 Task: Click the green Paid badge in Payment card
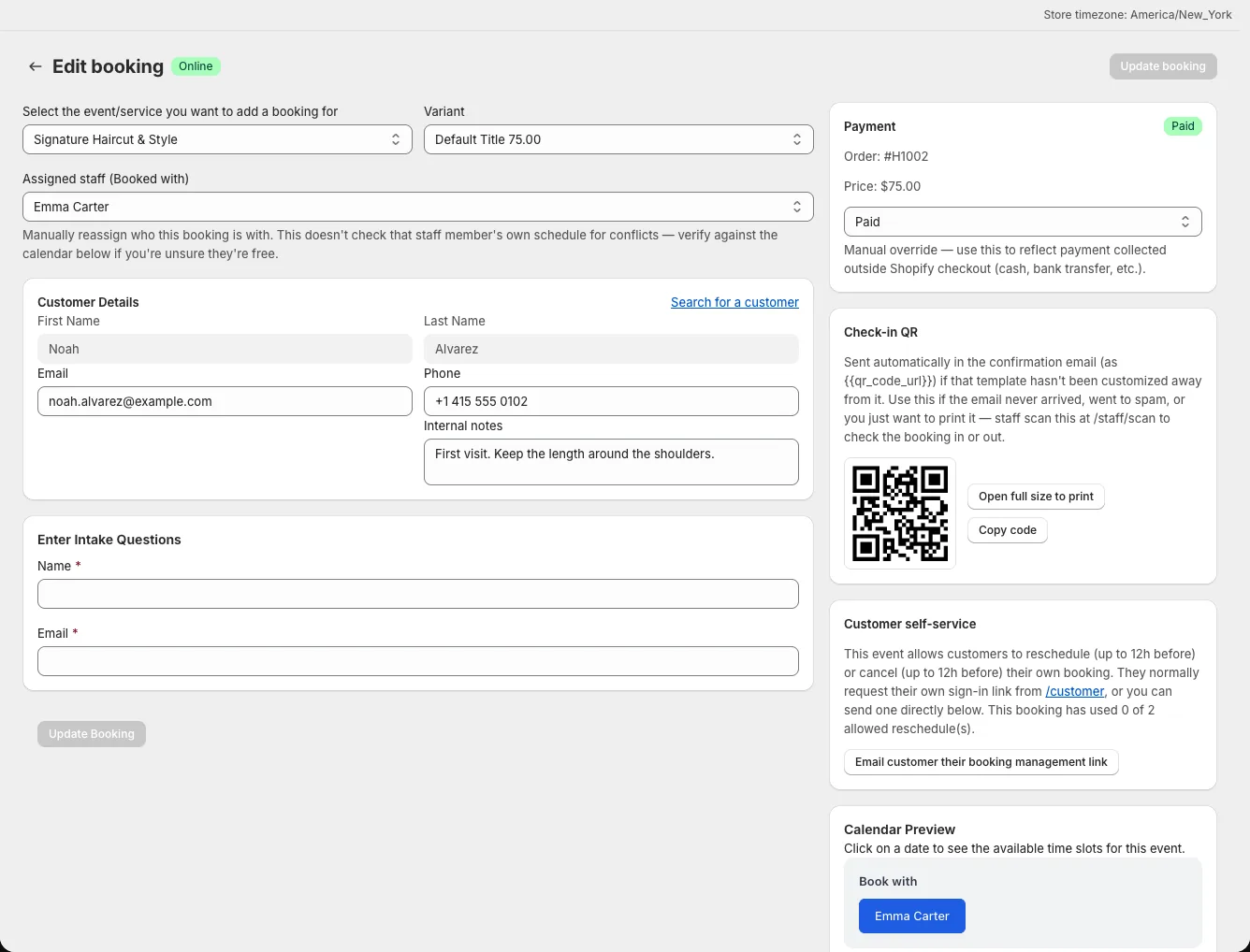coord(1183,126)
